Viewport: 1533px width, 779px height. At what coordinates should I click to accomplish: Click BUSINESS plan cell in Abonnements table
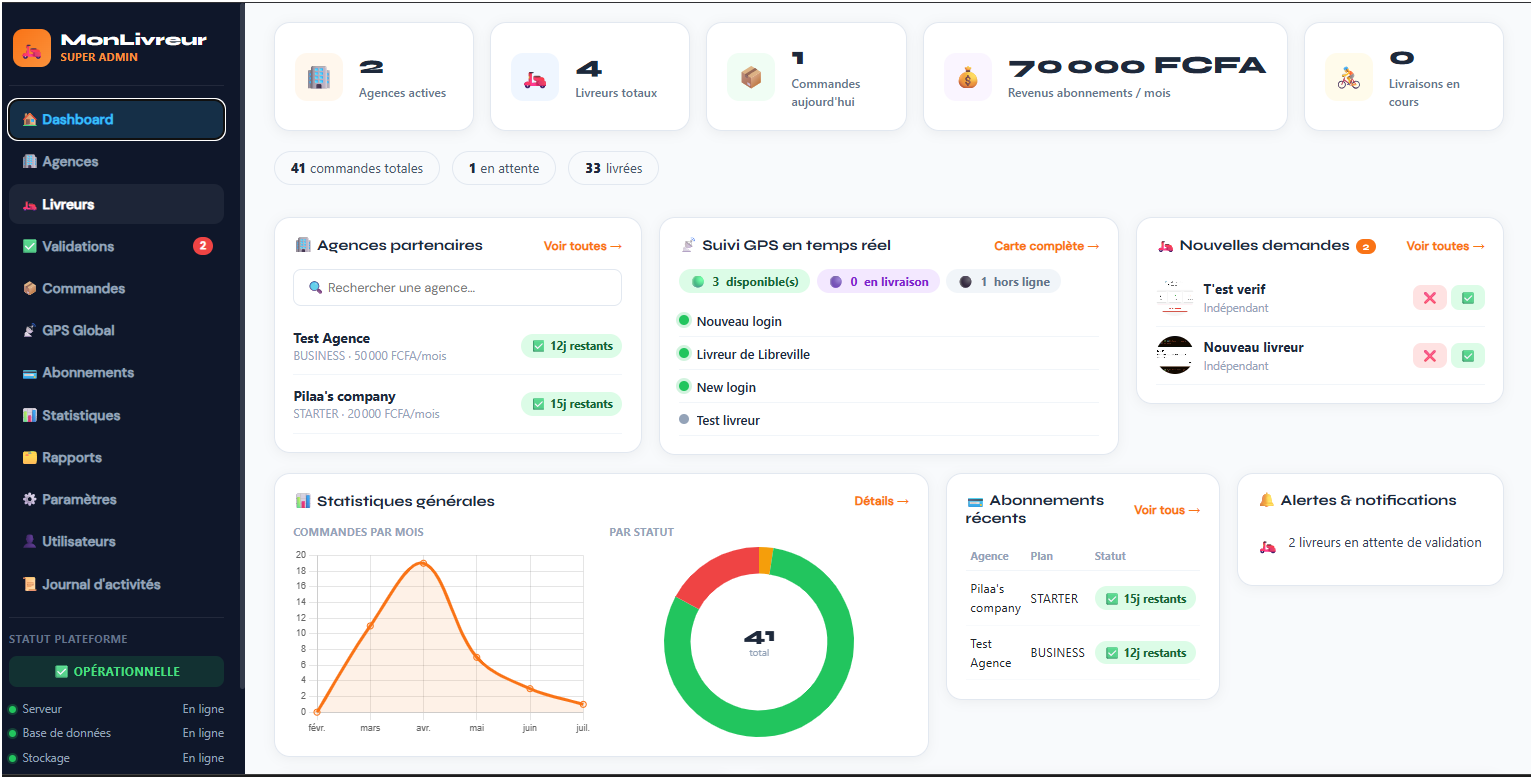(1057, 653)
